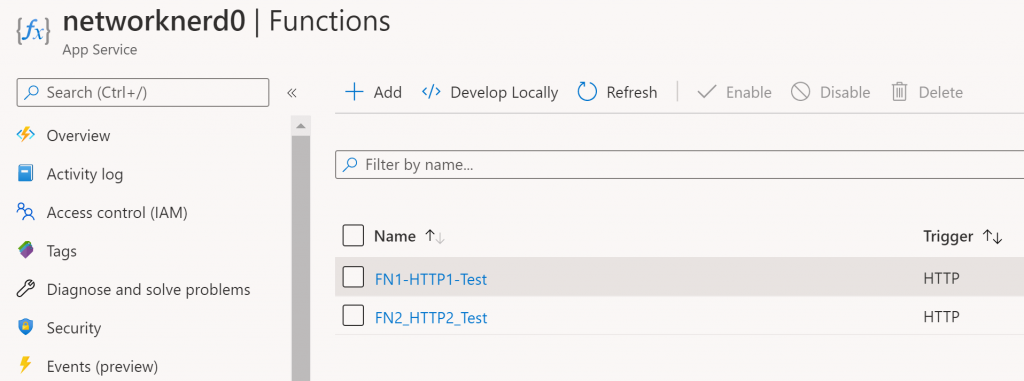Click the Delete trash can icon

click(899, 92)
